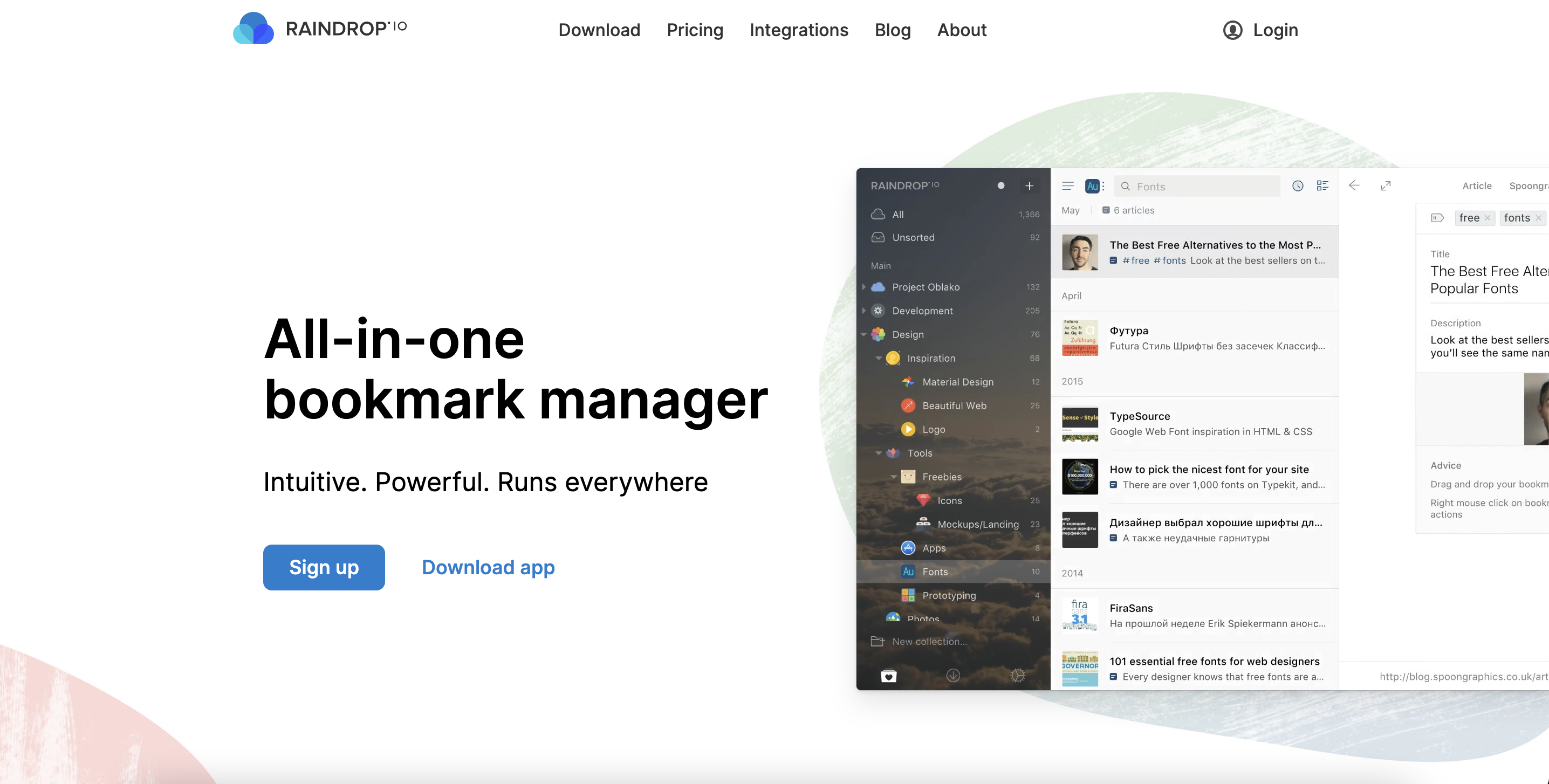The width and height of the screenshot is (1549, 784).
Task: Select the Unsorted inbox icon
Action: coord(878,237)
